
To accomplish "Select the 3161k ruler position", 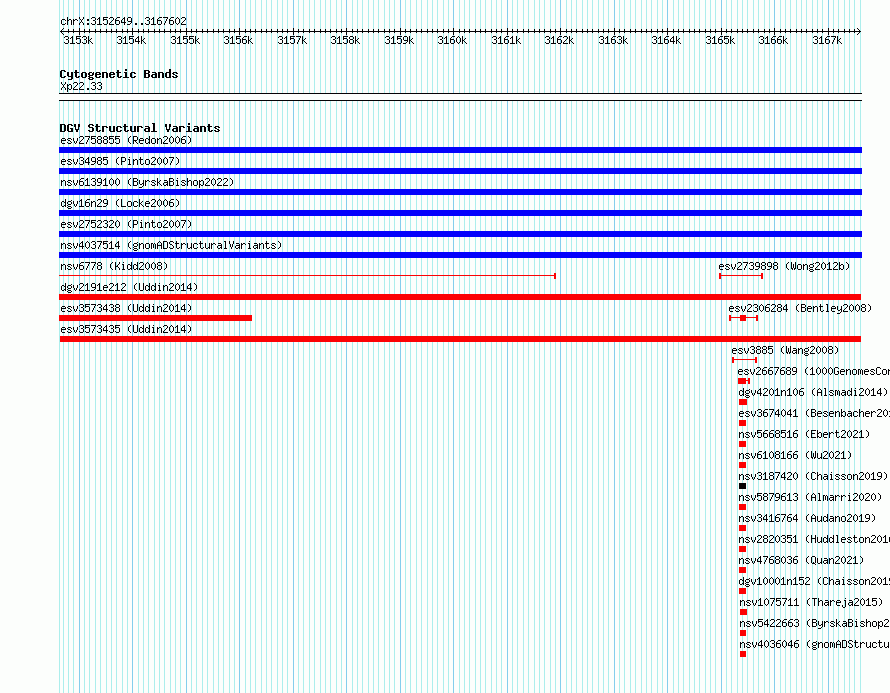I will click(506, 40).
